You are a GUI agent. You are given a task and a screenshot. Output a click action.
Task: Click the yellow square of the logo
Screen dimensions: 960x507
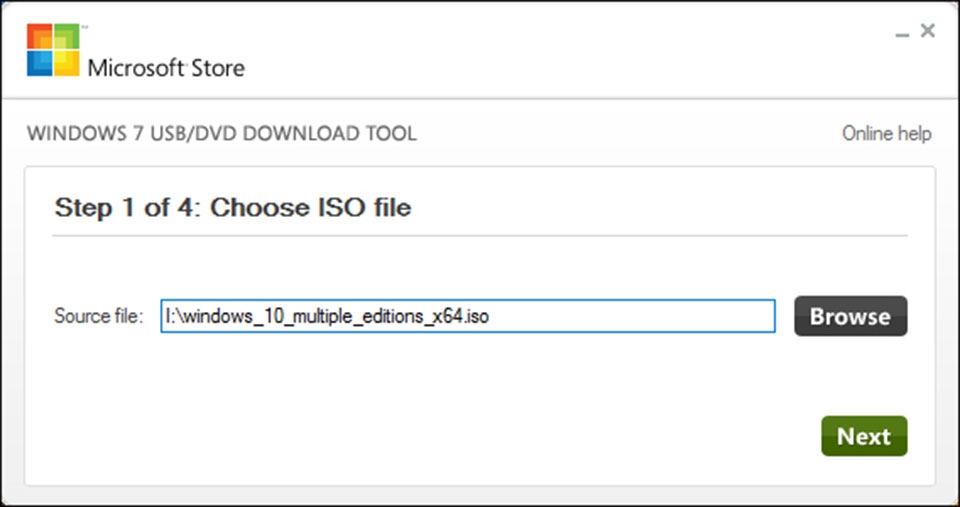click(67, 63)
